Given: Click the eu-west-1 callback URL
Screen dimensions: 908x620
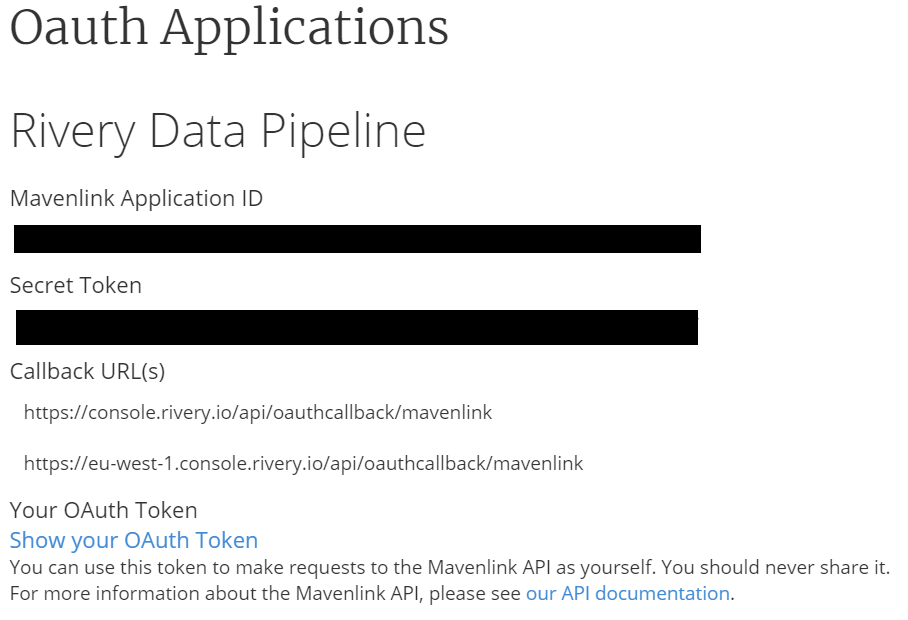Looking at the screenshot, I should [x=303, y=464].
